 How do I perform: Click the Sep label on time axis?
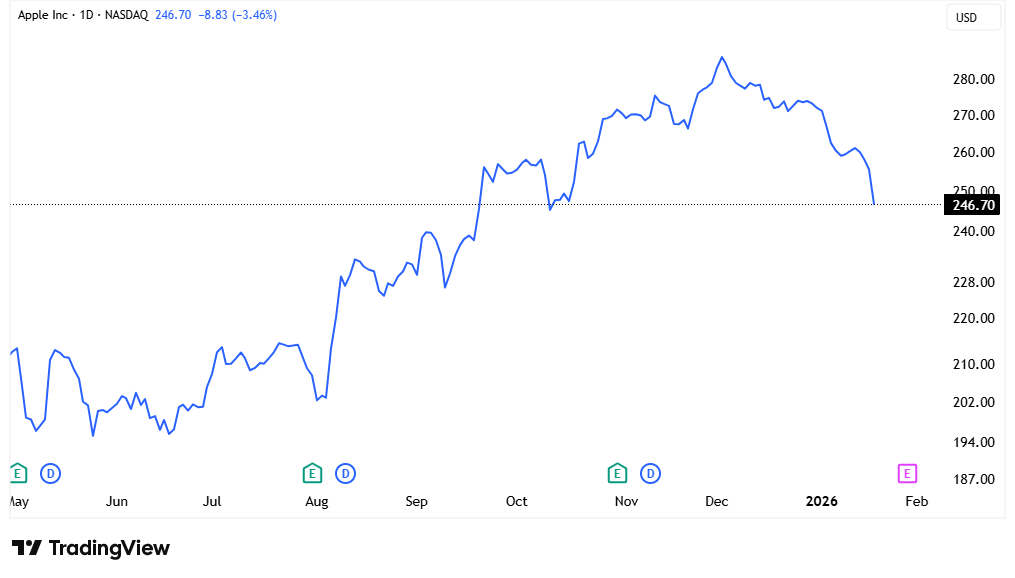click(x=417, y=501)
